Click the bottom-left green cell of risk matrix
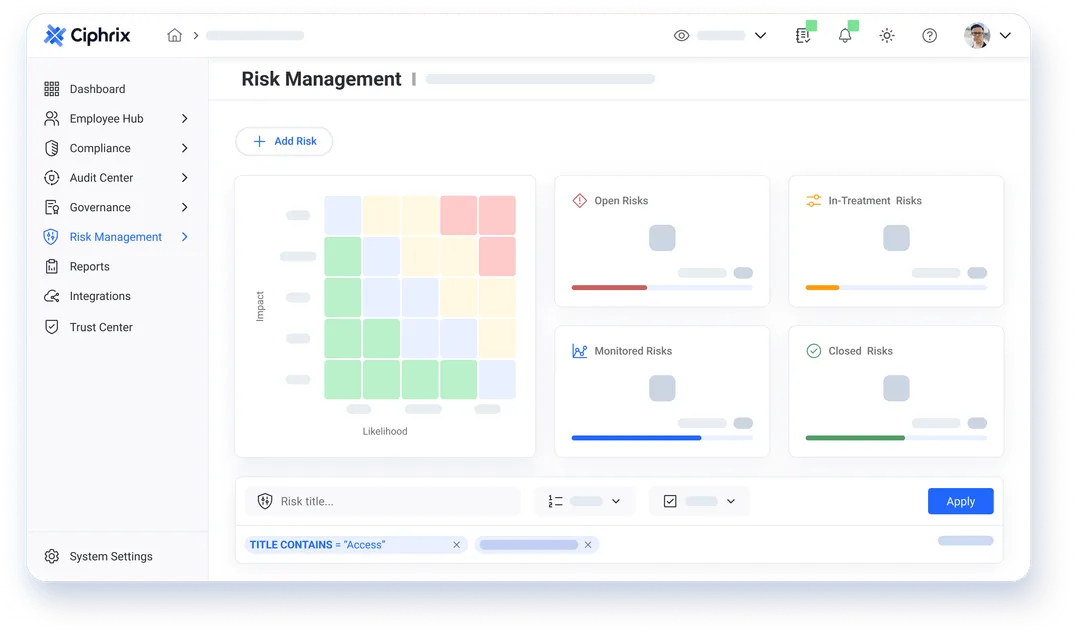The width and height of the screenshot is (1080, 641). 343,379
